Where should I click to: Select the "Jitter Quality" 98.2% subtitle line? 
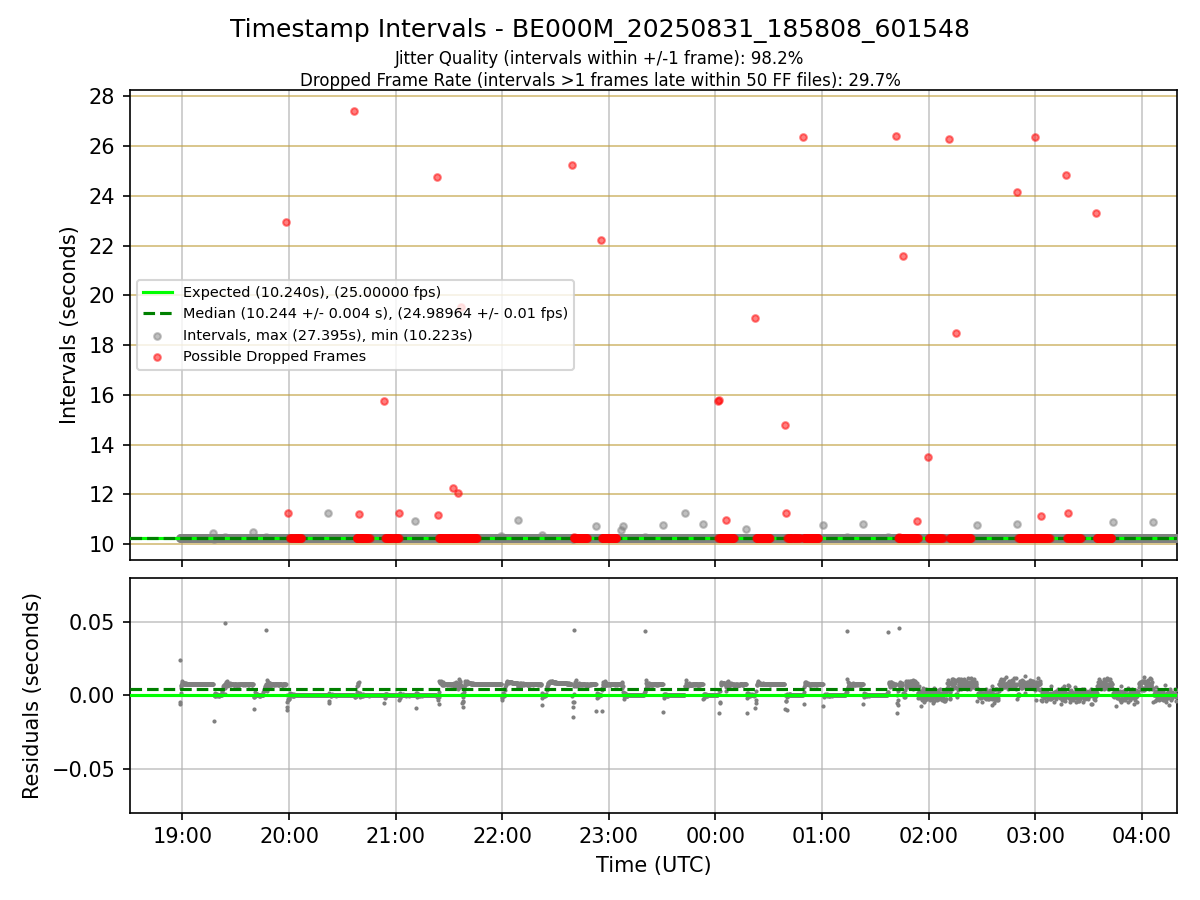pyautogui.click(x=599, y=58)
